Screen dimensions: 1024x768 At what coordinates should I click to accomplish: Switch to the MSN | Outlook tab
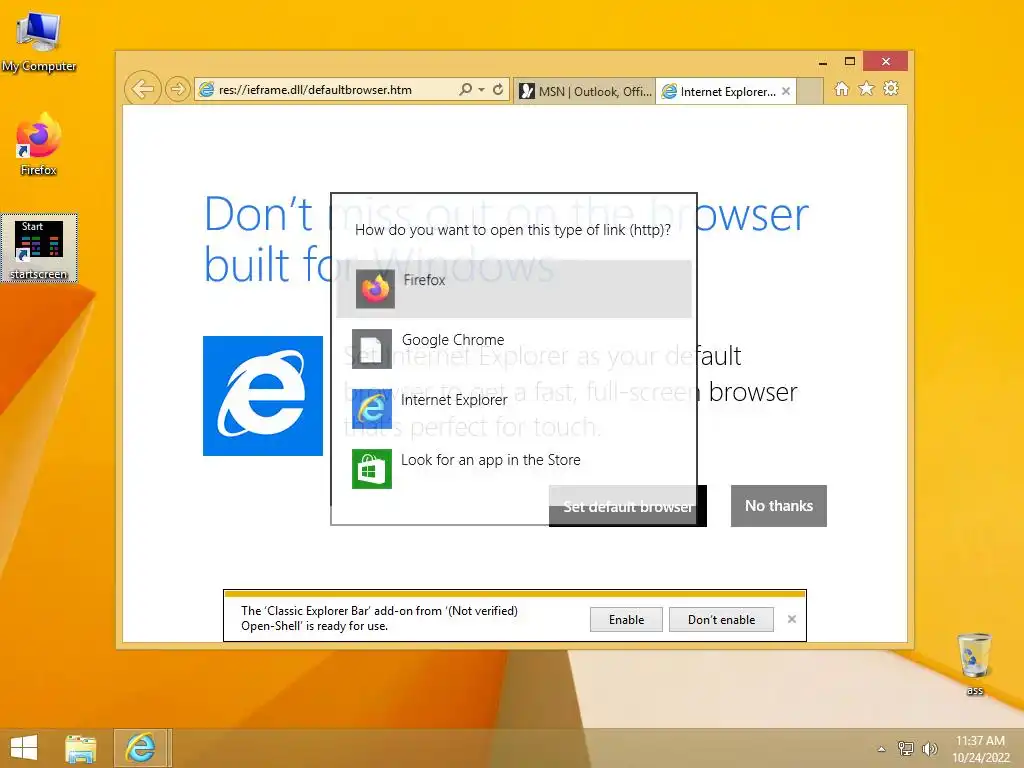point(585,91)
